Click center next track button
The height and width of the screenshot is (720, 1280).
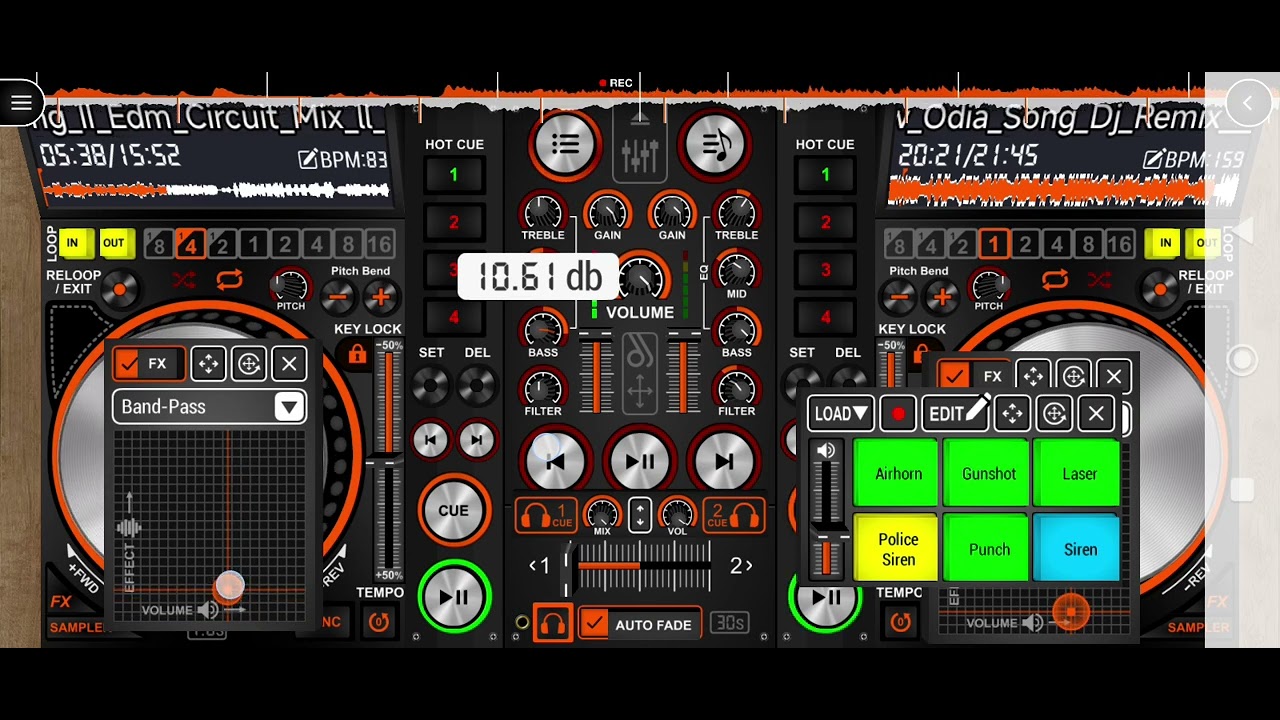724,461
